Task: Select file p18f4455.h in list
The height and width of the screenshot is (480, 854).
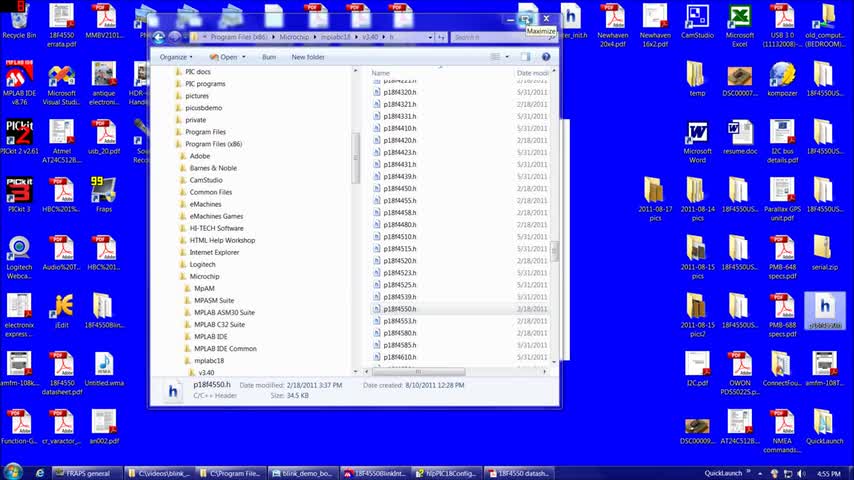Action: [399, 200]
